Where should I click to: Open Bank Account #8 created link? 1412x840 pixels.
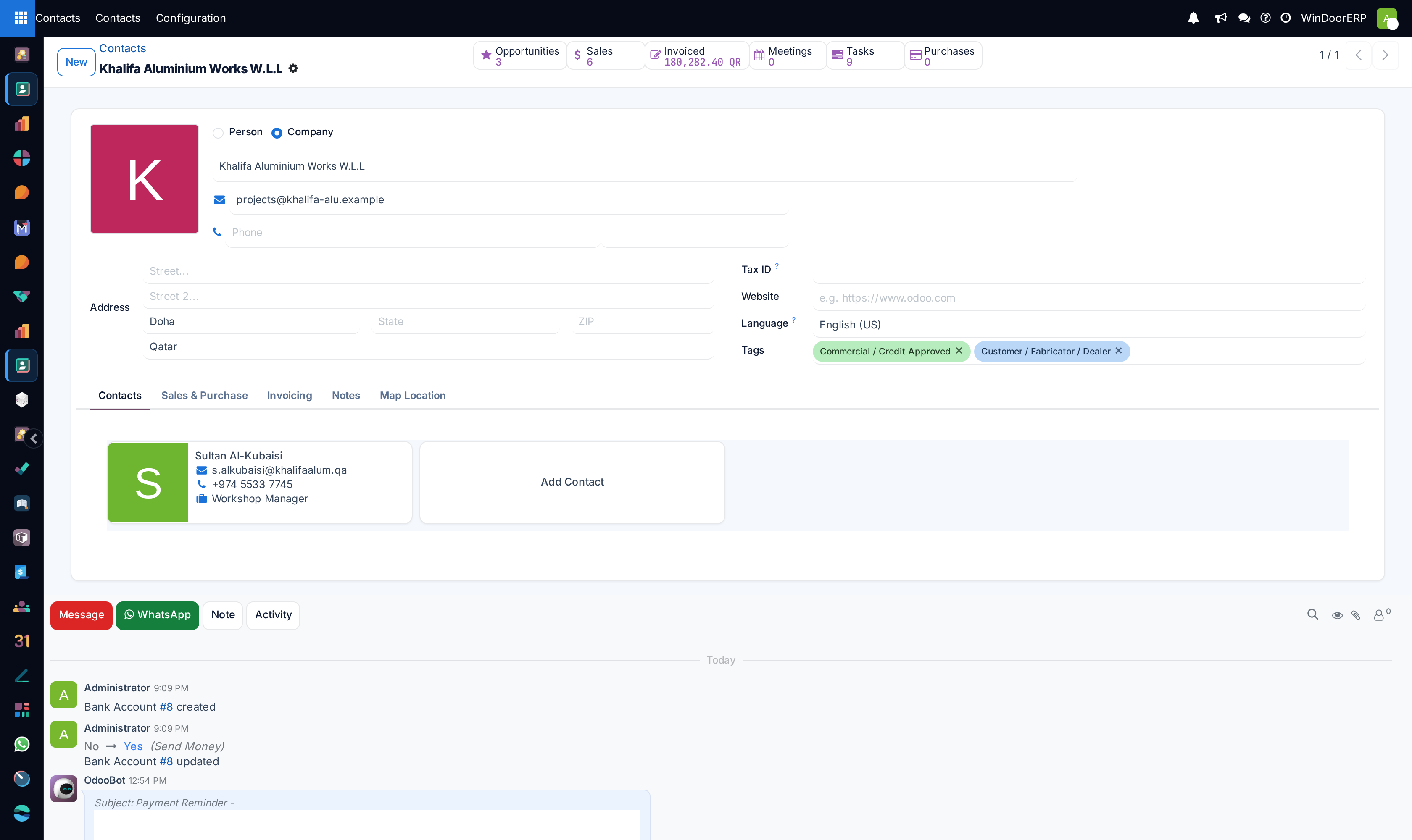pos(166,707)
